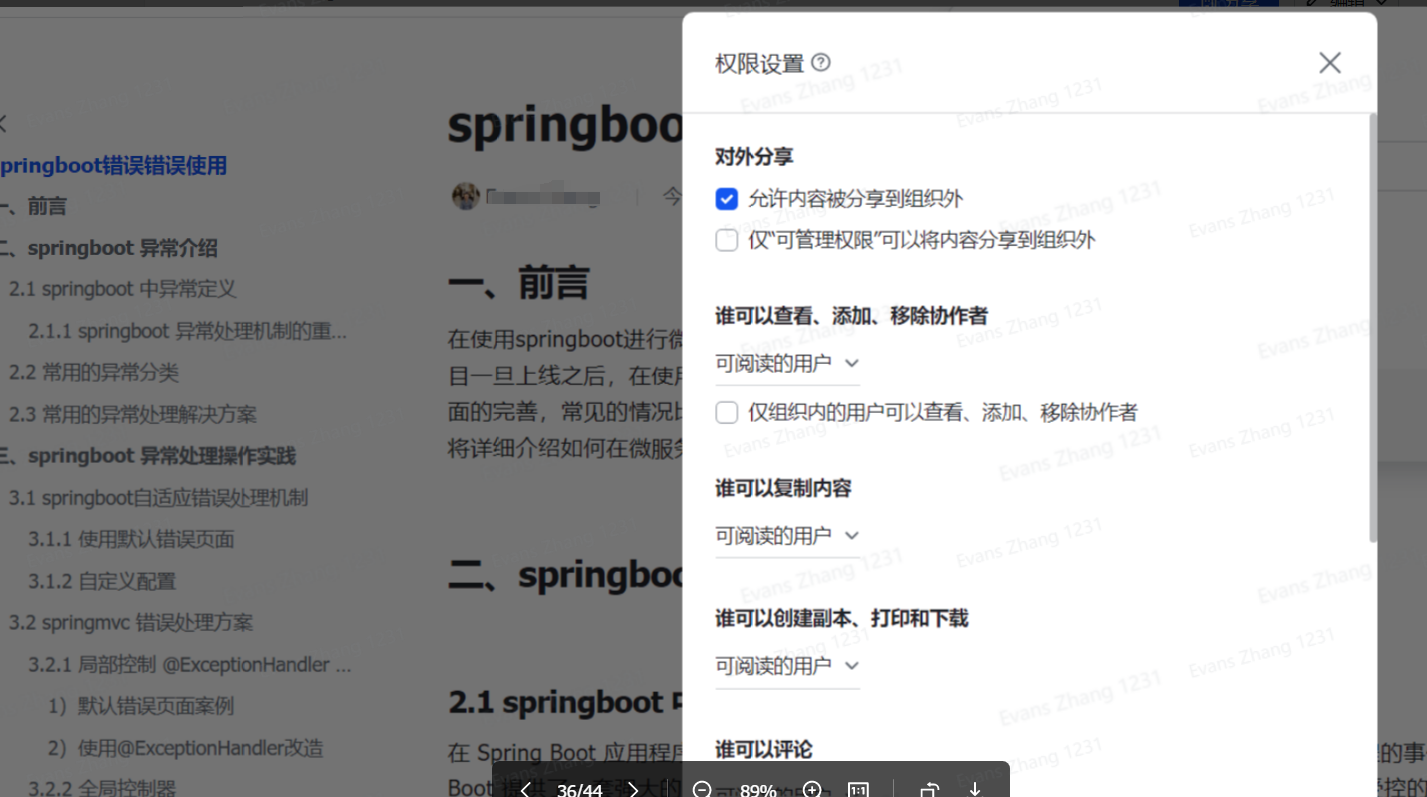Jump to 2.1 springboot 中异常定义

pos(122,289)
